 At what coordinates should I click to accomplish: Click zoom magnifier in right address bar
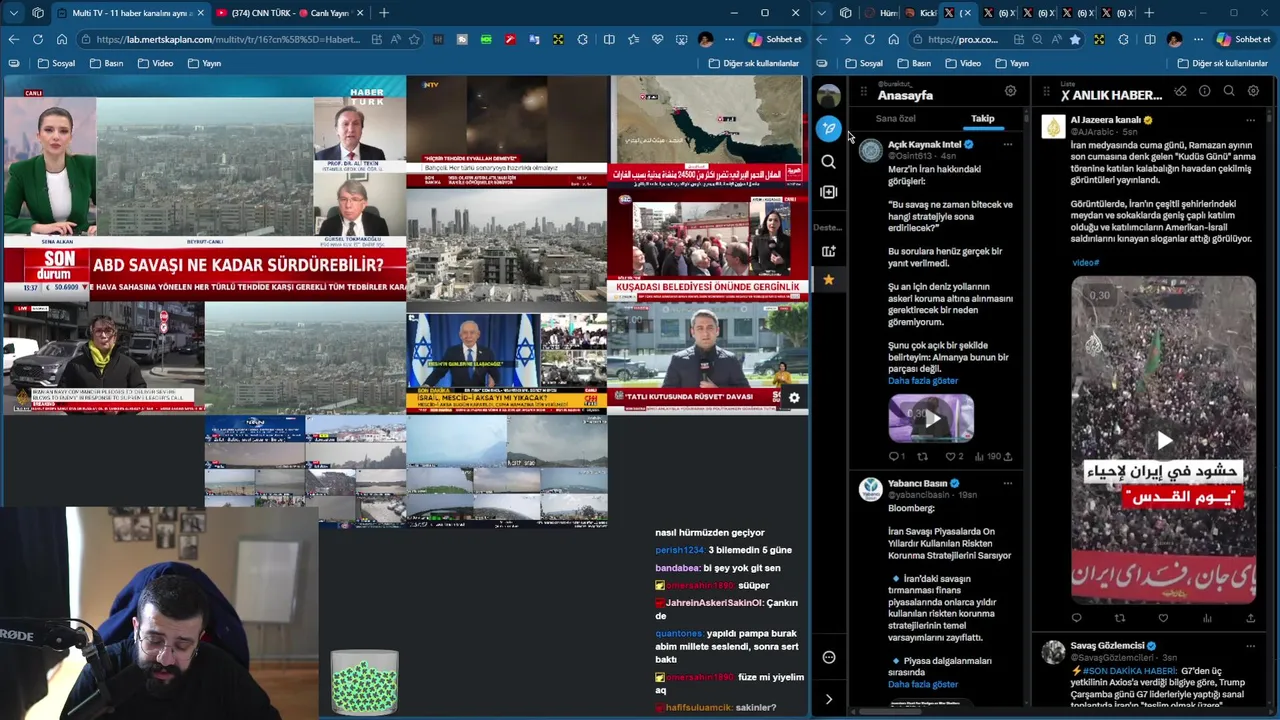pyautogui.click(x=1037, y=39)
